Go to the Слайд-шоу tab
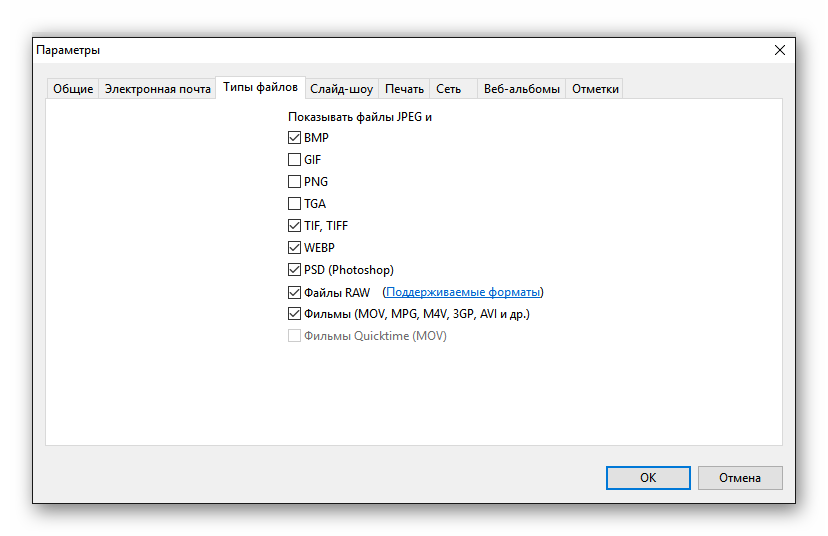Image resolution: width=828 pixels, height=536 pixels. tap(341, 89)
